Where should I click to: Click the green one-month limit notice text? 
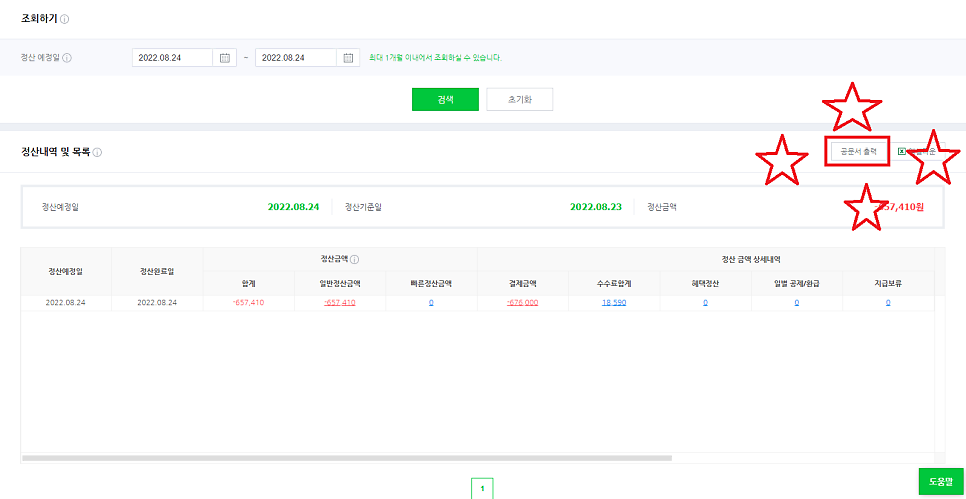pyautogui.click(x=436, y=58)
